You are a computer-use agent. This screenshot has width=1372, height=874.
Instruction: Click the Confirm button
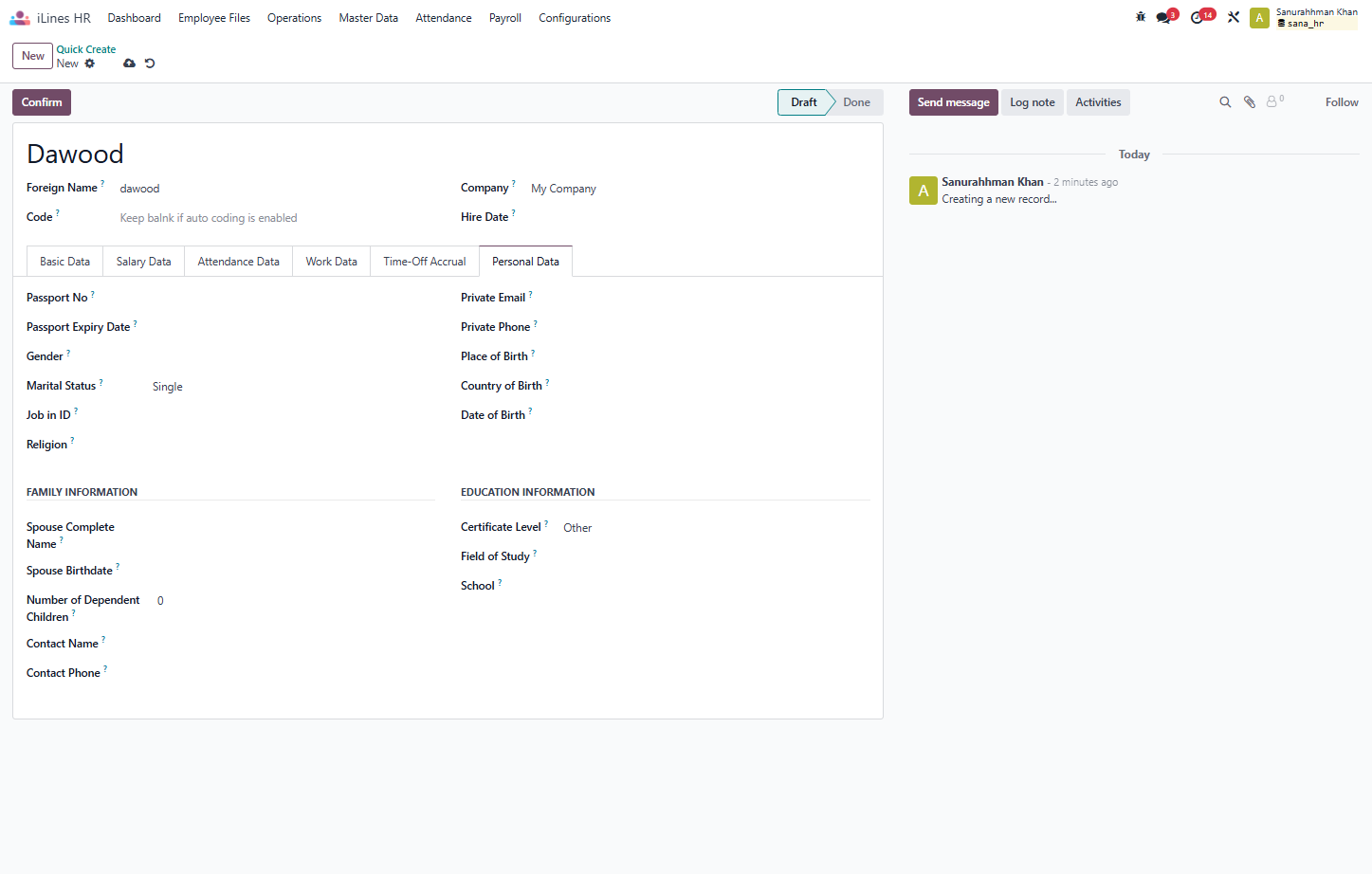pos(42,102)
